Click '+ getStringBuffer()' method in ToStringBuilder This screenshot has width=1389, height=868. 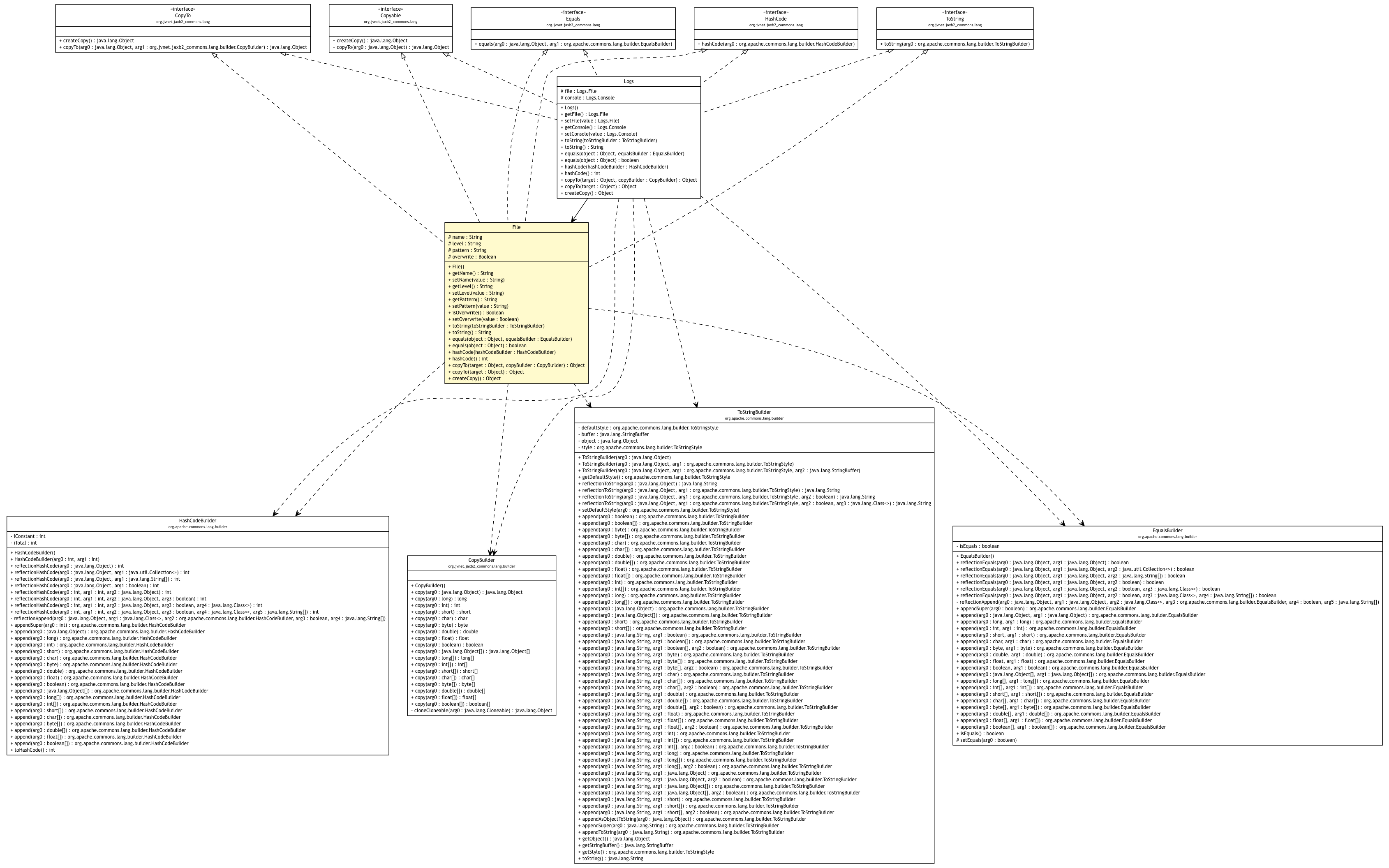click(x=625, y=846)
